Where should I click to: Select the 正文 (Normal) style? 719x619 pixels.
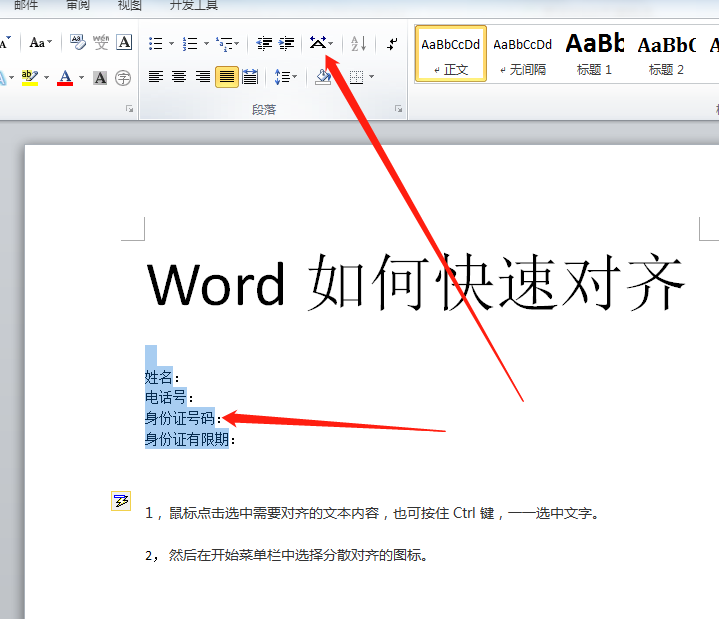pyautogui.click(x=451, y=54)
